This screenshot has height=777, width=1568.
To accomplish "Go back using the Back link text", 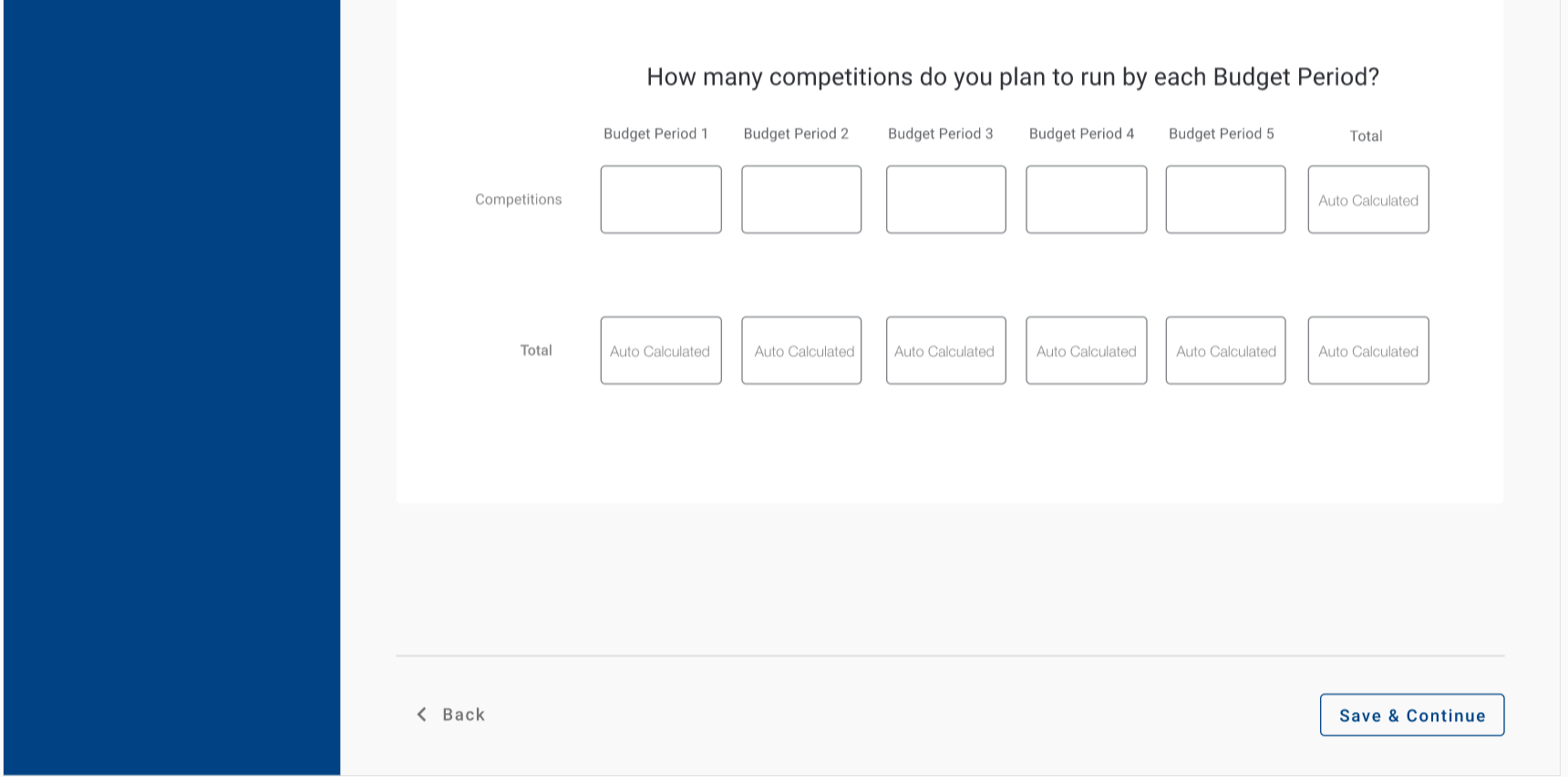I will [x=463, y=715].
